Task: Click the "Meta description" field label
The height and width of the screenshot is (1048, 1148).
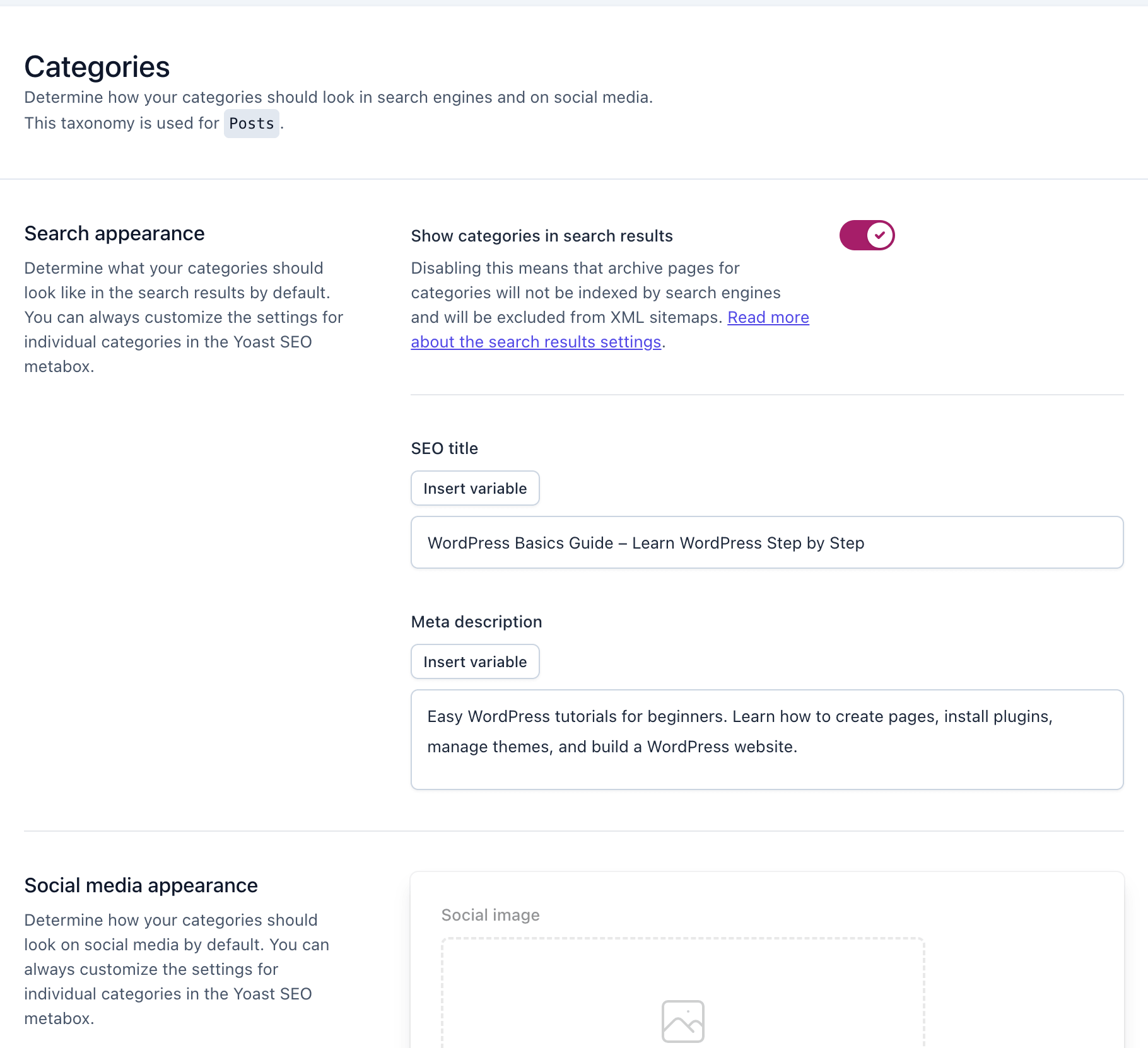Action: coord(476,621)
